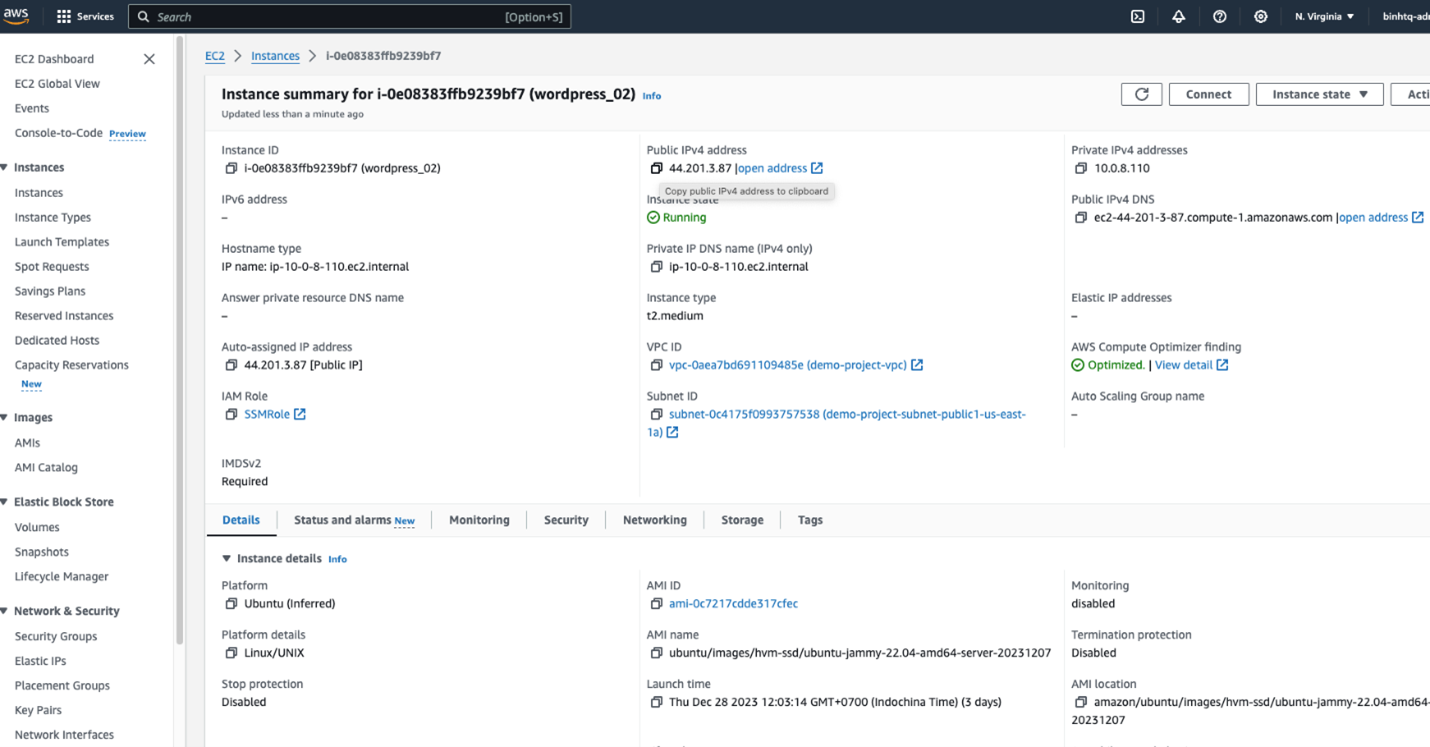View detail of Compute Optimizer finding

click(1192, 365)
